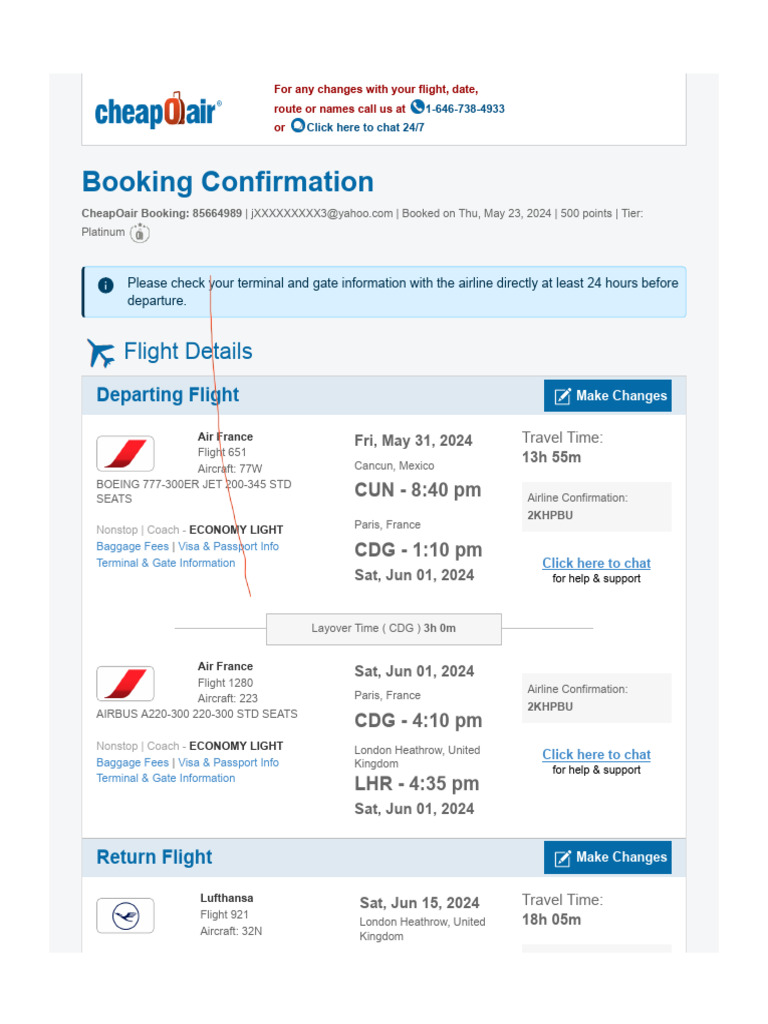768x1024 pixels.
Task: Open Baggage Fees for Flight 651
Action: coord(133,546)
